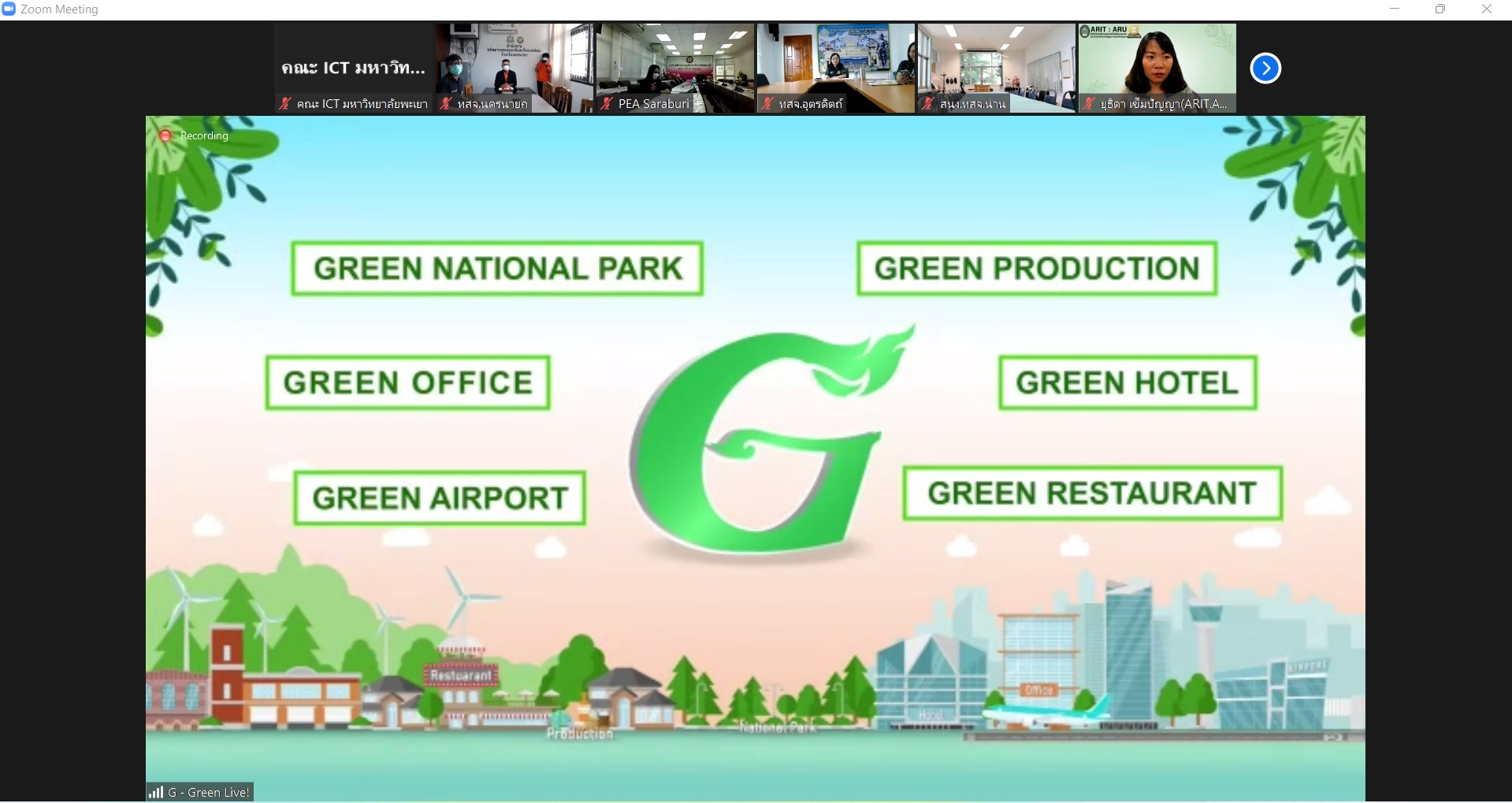Click the muted mic icon beside สนง.ทสจ.น่าน
Image resolution: width=1512 pixels, height=803 pixels.
click(x=928, y=104)
